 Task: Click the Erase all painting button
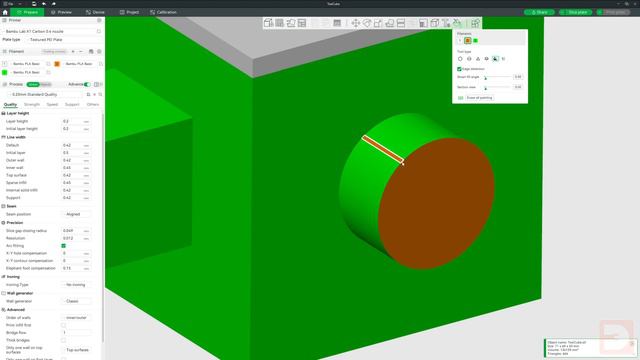480,98
